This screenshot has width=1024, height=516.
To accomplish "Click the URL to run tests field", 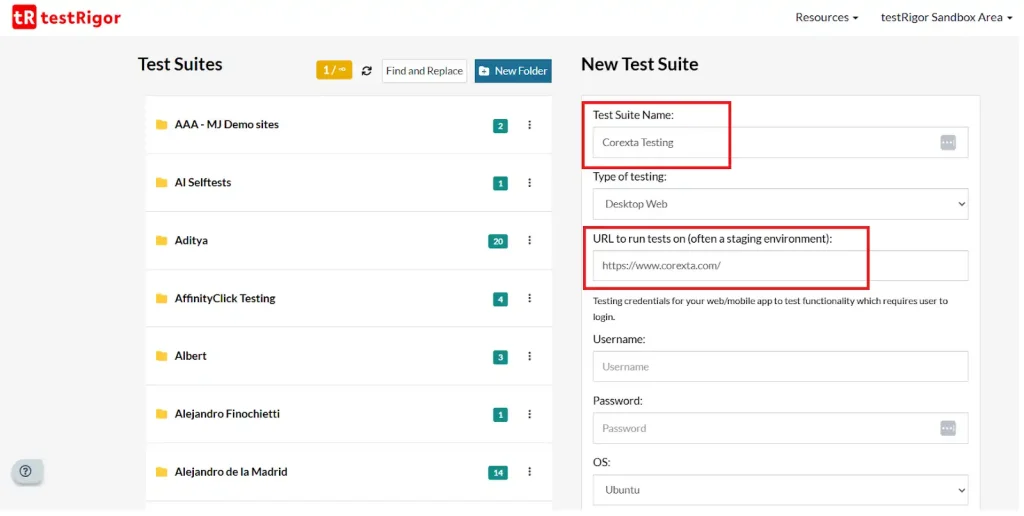I will 780,266.
